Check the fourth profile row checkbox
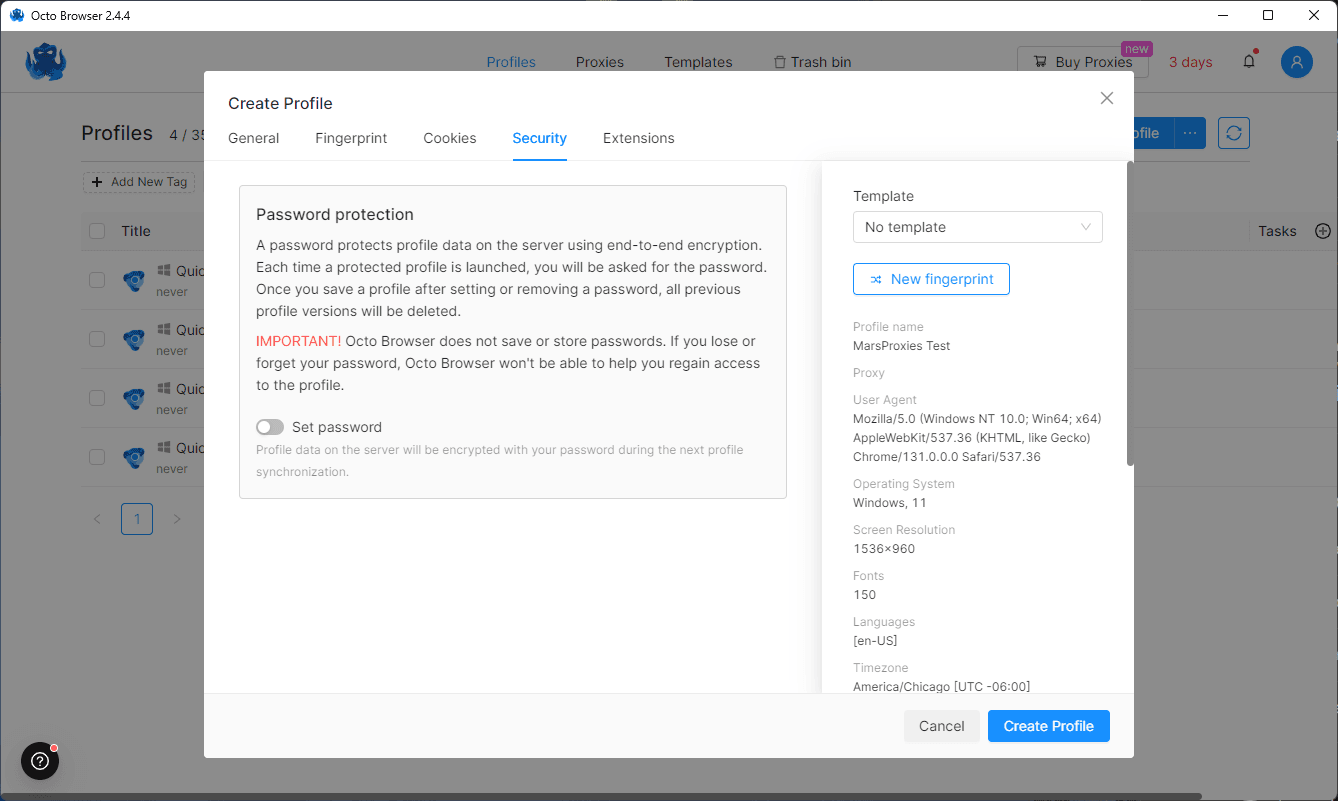 tap(97, 457)
